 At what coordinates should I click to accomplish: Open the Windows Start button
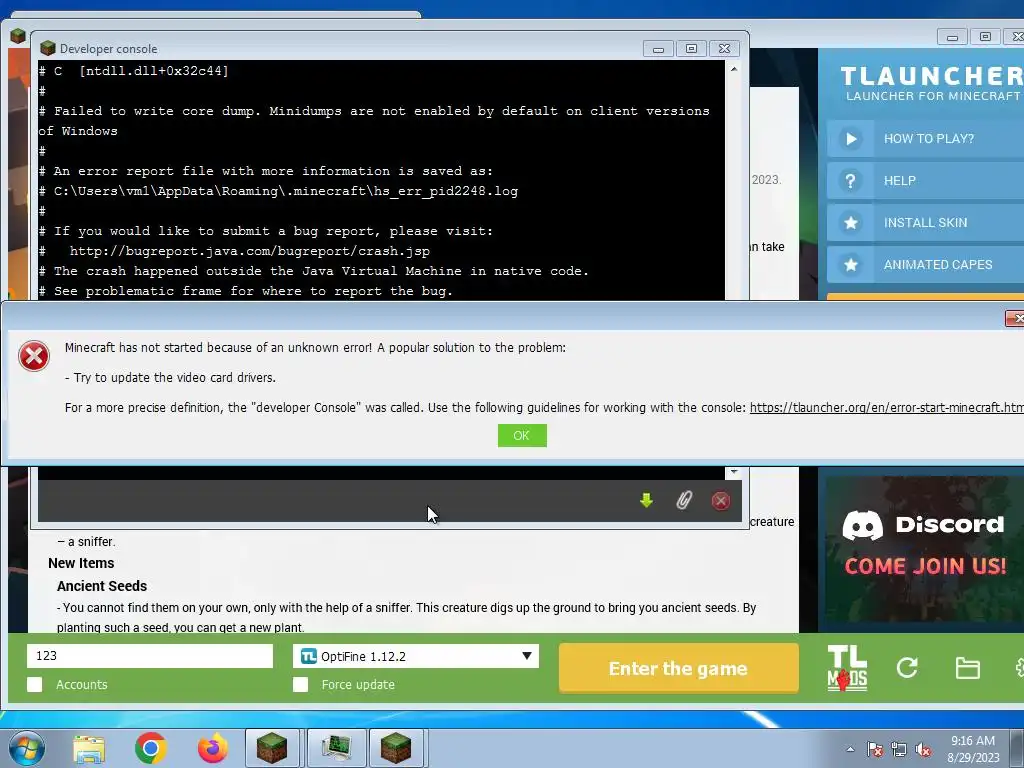coord(27,748)
